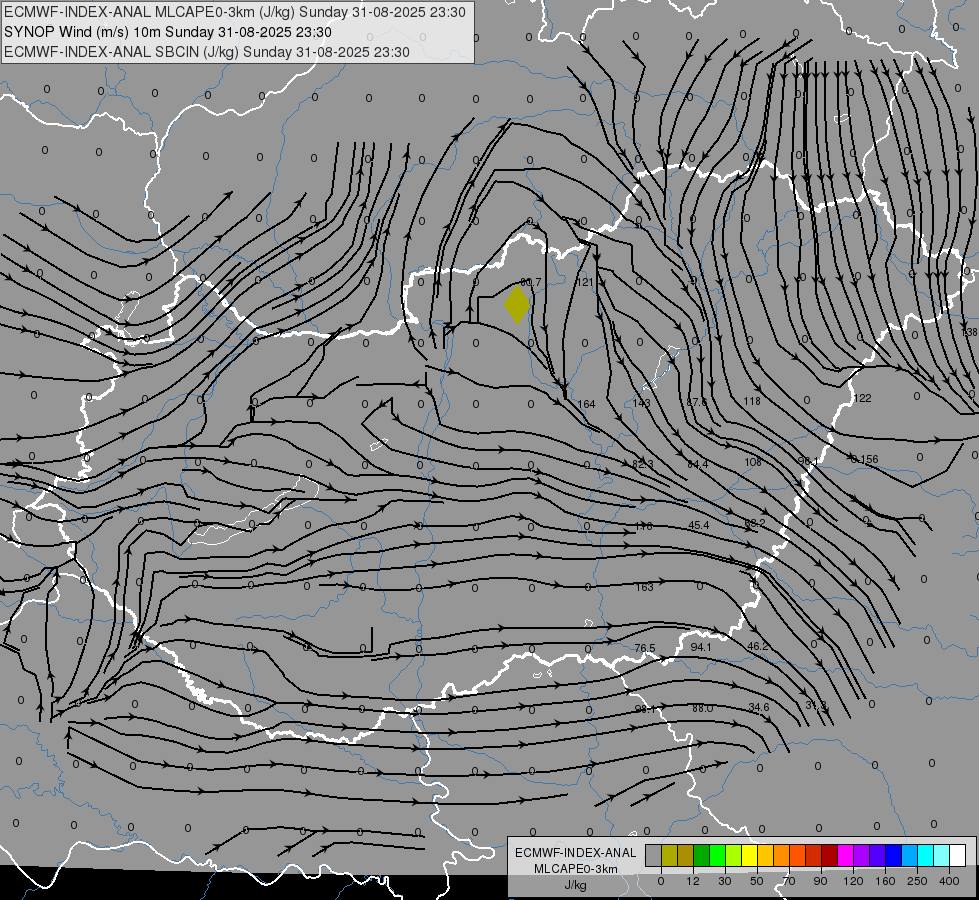
Task: Click the map value 143
Action: tap(641, 403)
